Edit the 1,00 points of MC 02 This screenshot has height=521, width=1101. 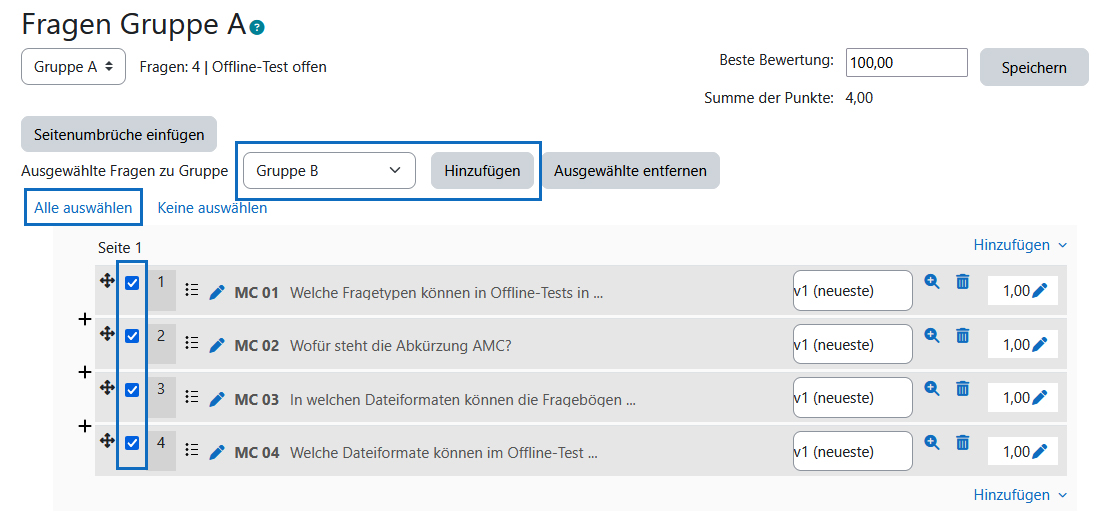coord(1040,344)
